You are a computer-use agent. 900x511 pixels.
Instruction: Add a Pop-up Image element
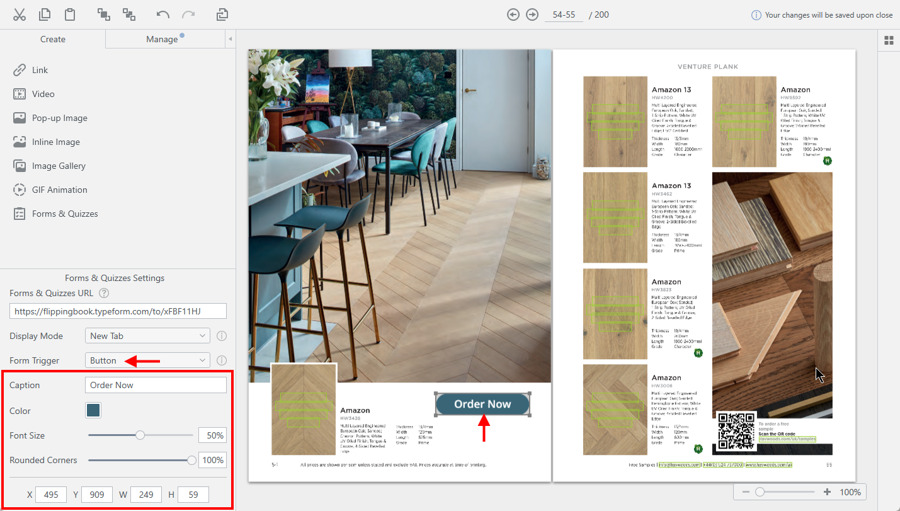pyautogui.click(x=51, y=118)
